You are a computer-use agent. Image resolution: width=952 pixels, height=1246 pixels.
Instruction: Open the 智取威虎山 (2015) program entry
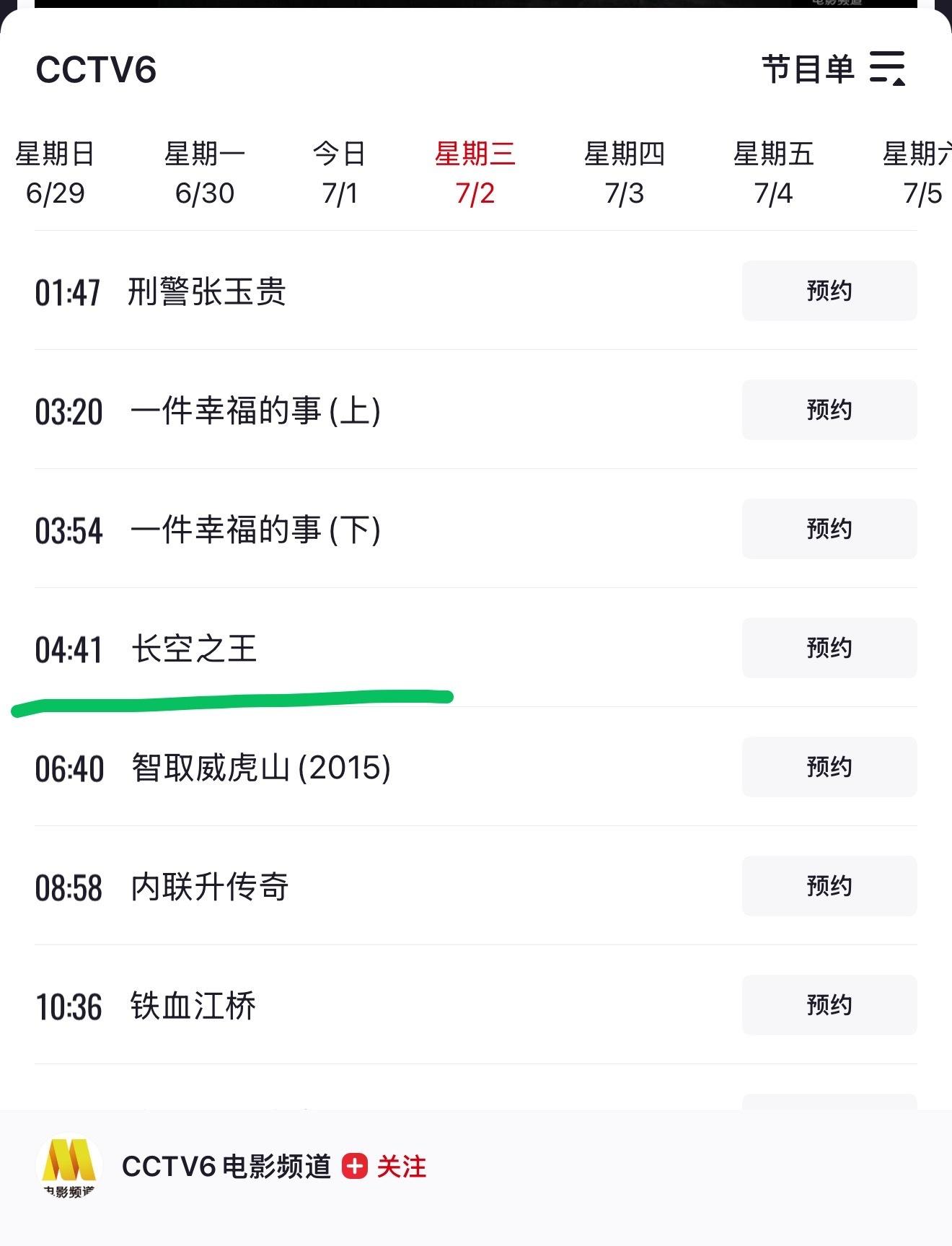[x=261, y=767]
